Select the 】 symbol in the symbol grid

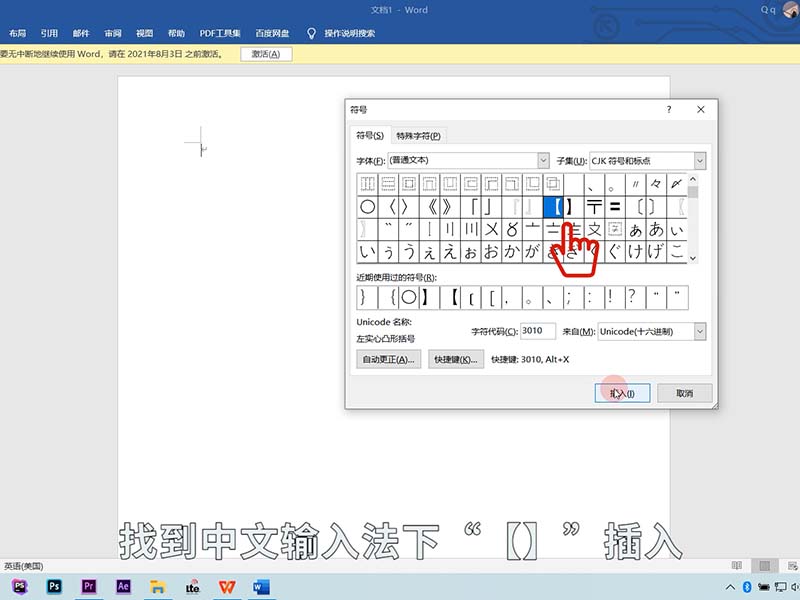pos(573,207)
